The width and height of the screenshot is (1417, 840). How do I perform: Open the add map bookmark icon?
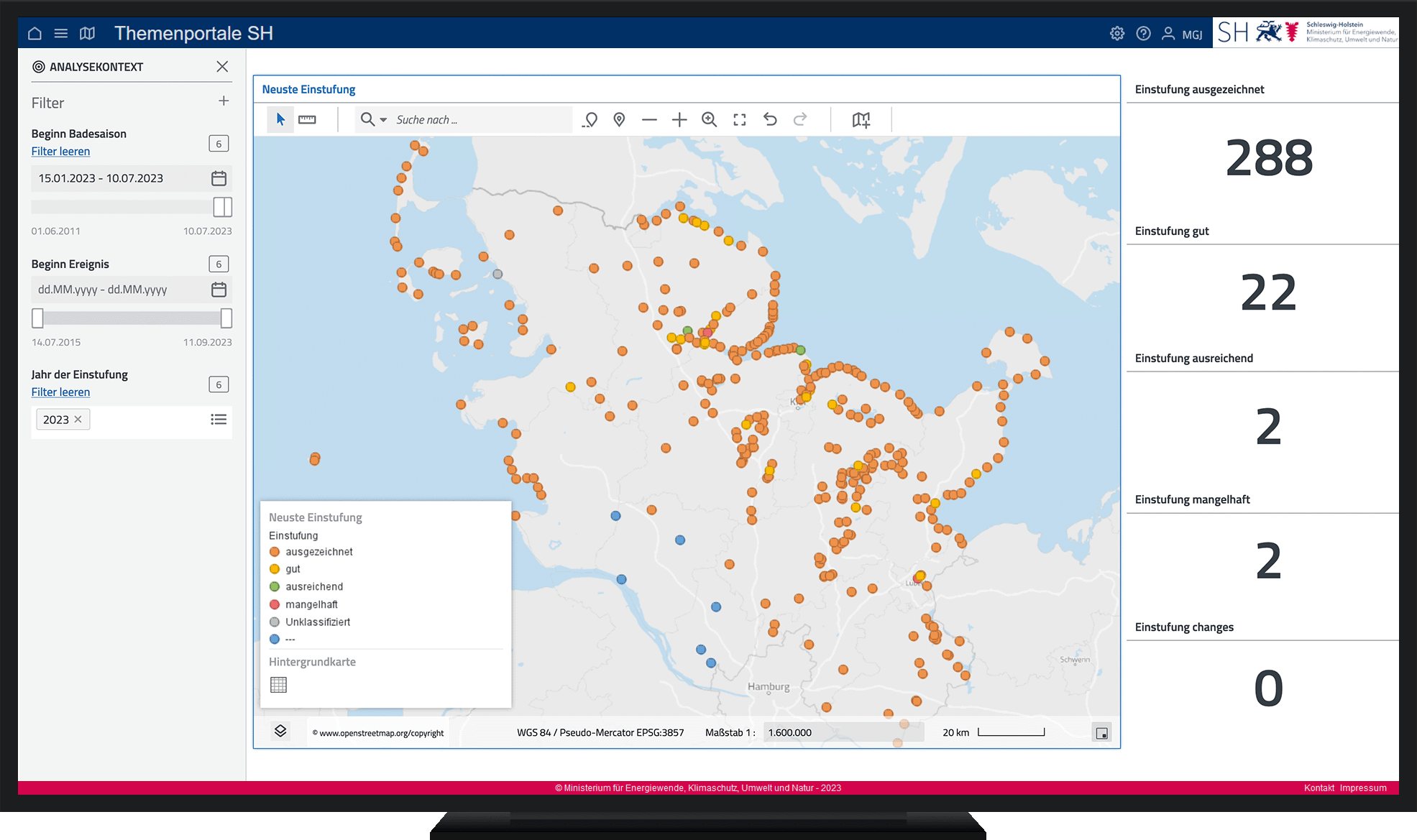861,120
